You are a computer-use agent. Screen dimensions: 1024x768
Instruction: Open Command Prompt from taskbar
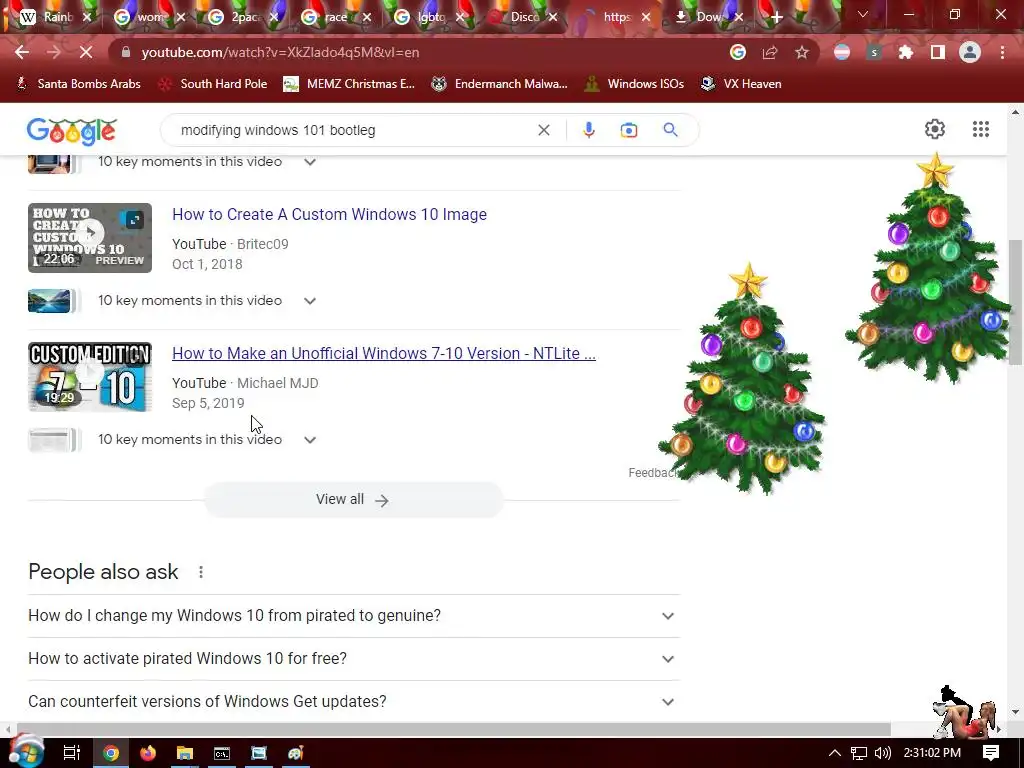[222, 753]
